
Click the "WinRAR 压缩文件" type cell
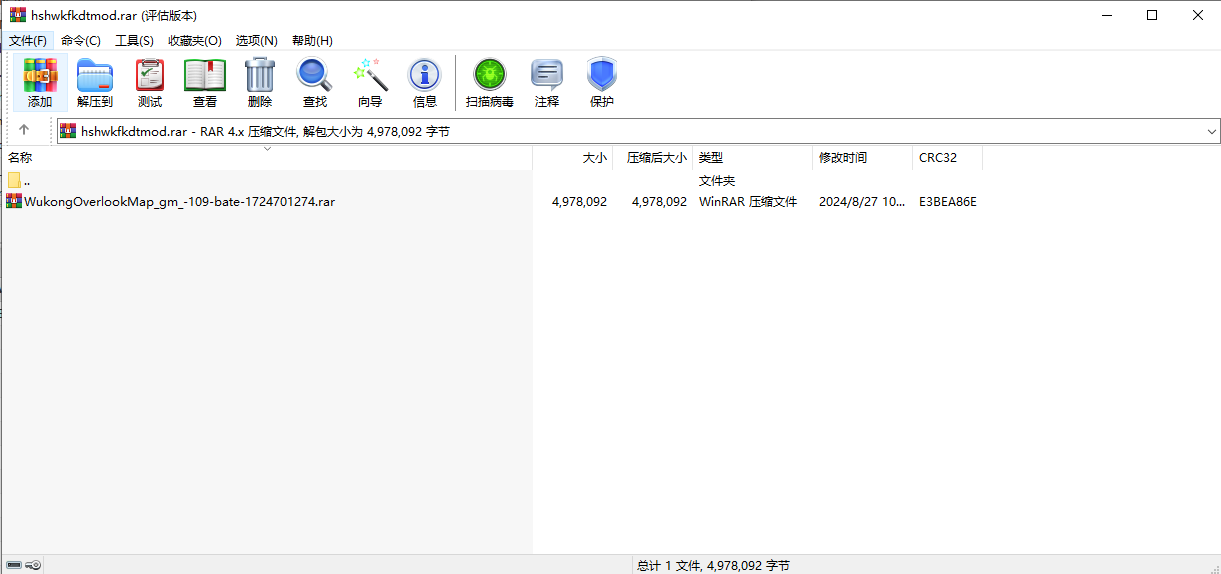pyautogui.click(x=748, y=201)
